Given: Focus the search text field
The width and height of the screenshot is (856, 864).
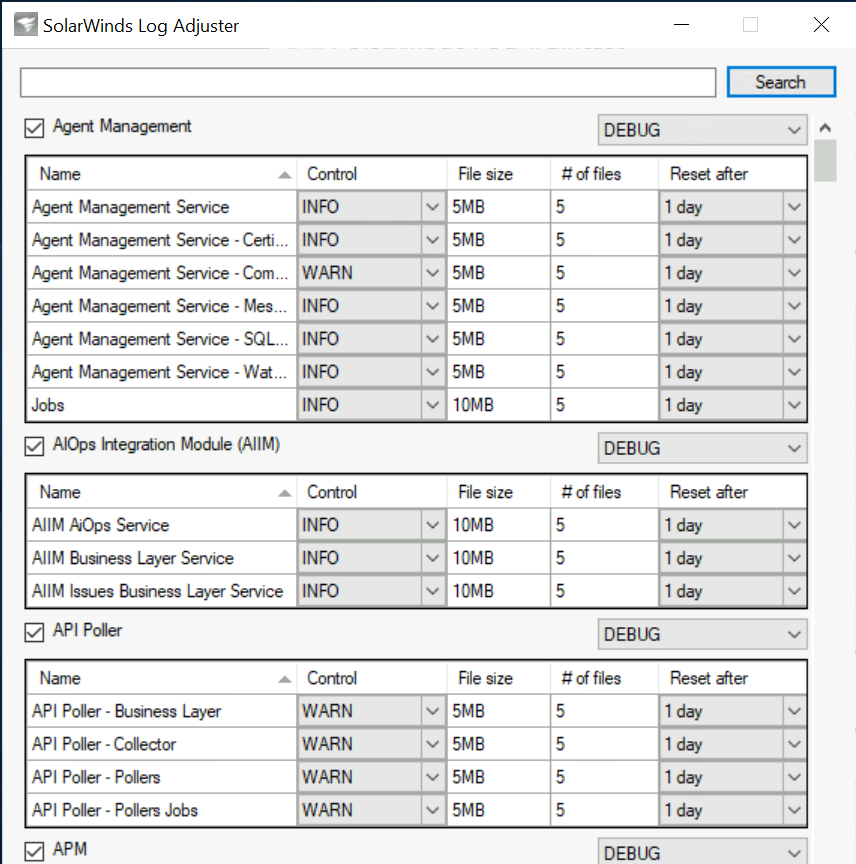Looking at the screenshot, I should [368, 83].
